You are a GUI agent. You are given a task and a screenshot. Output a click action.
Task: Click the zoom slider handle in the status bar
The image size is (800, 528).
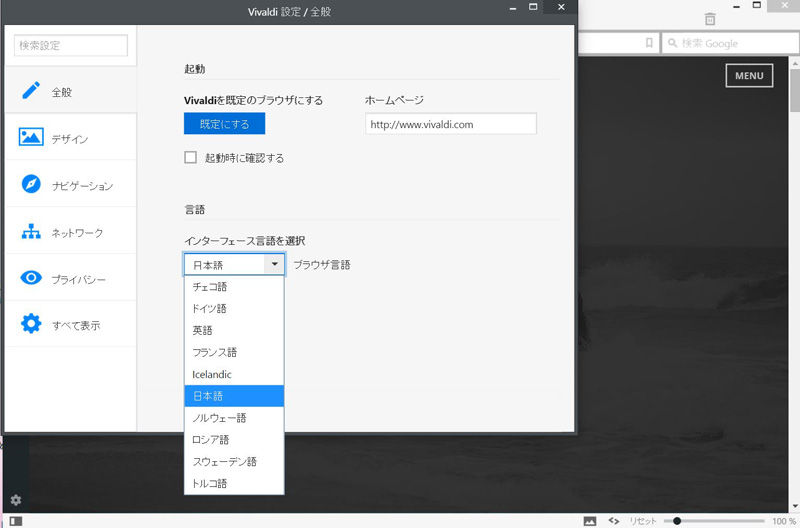click(x=677, y=521)
